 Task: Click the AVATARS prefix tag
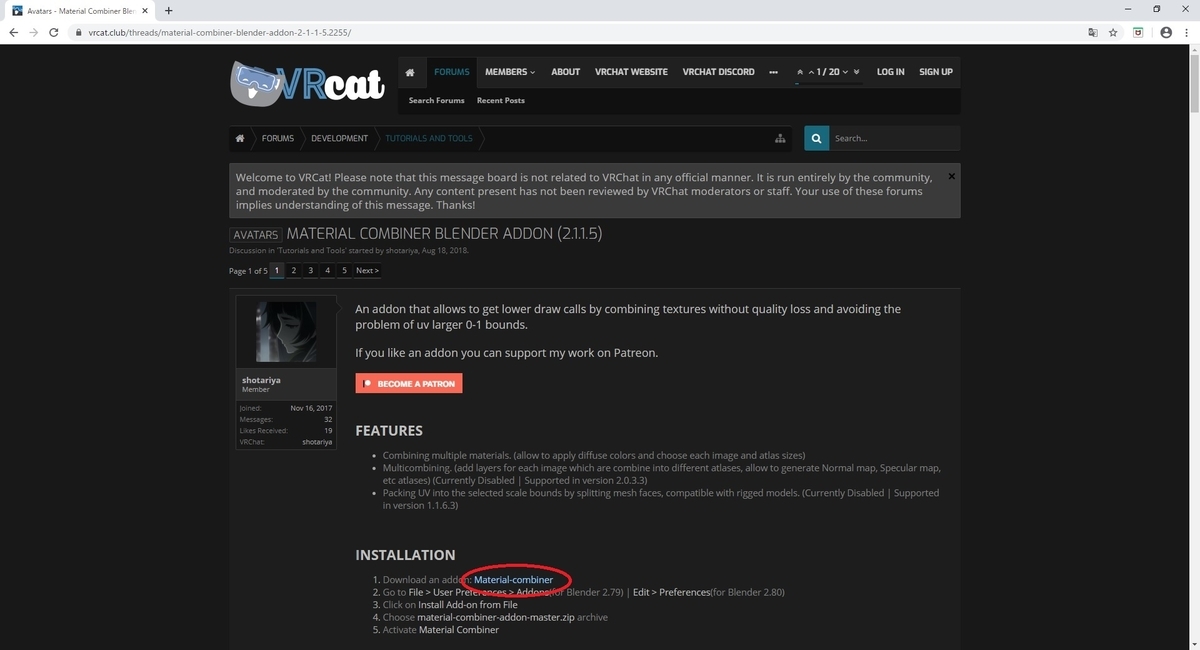coord(255,235)
